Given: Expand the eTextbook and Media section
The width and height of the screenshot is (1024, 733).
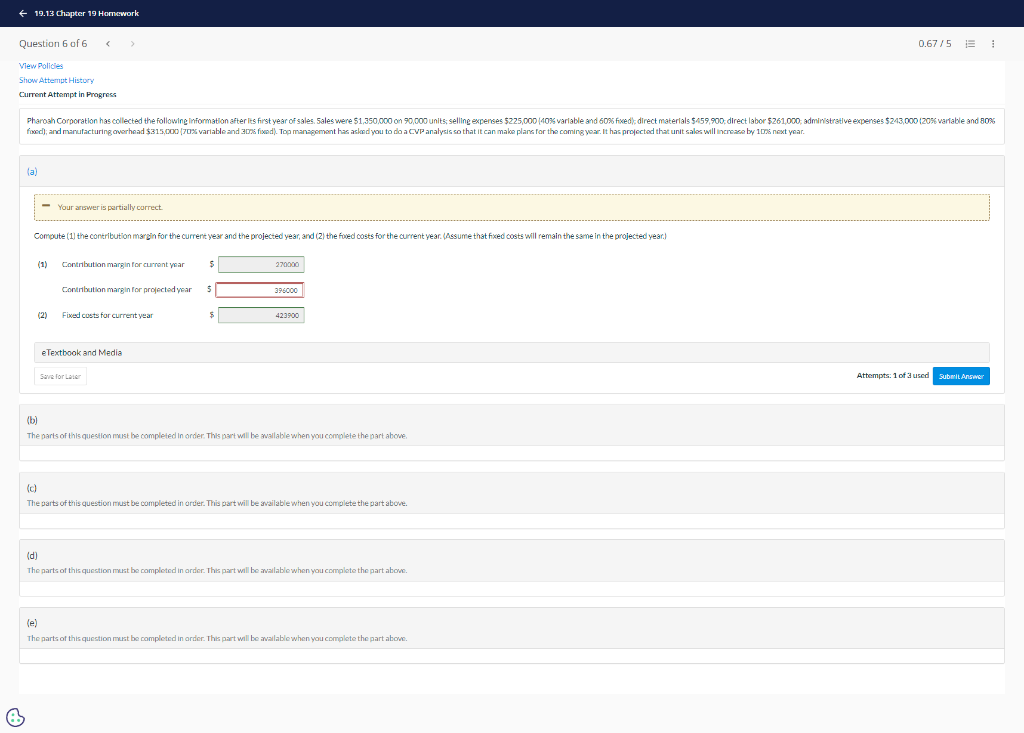Looking at the screenshot, I should point(511,353).
